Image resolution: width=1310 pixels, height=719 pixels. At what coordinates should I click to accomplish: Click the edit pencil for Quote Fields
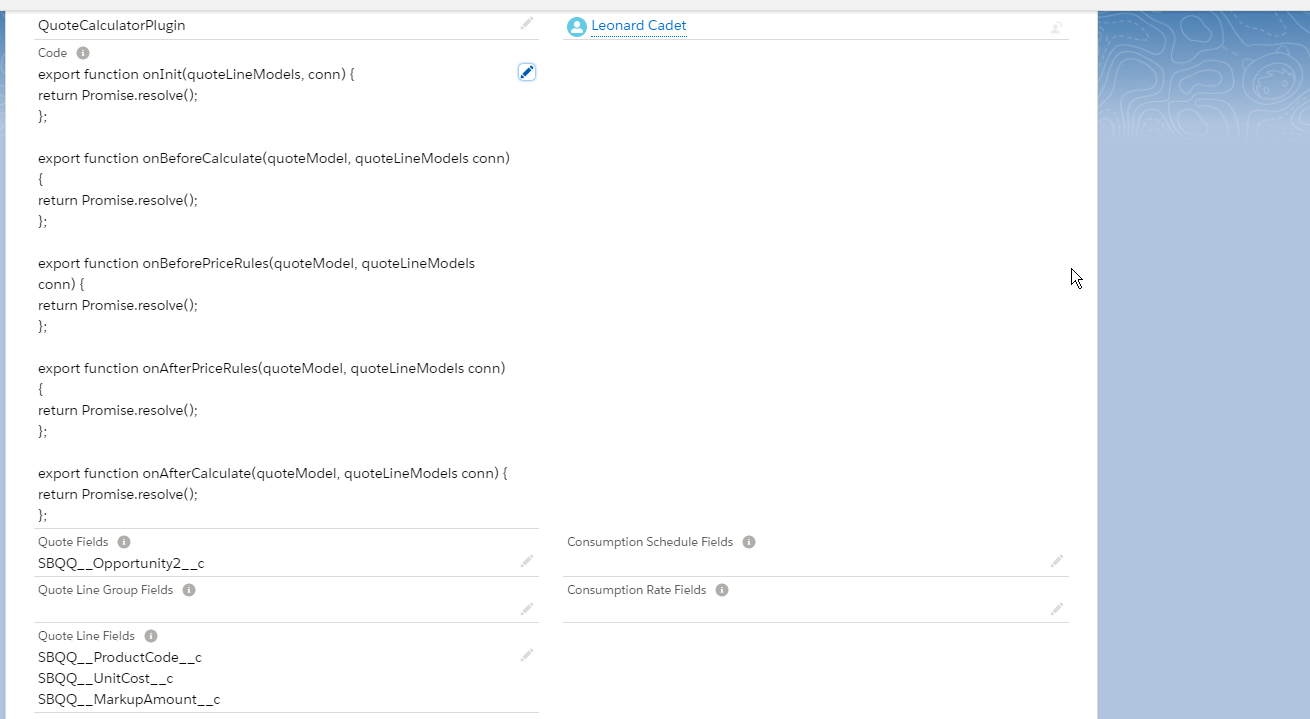[x=527, y=561]
